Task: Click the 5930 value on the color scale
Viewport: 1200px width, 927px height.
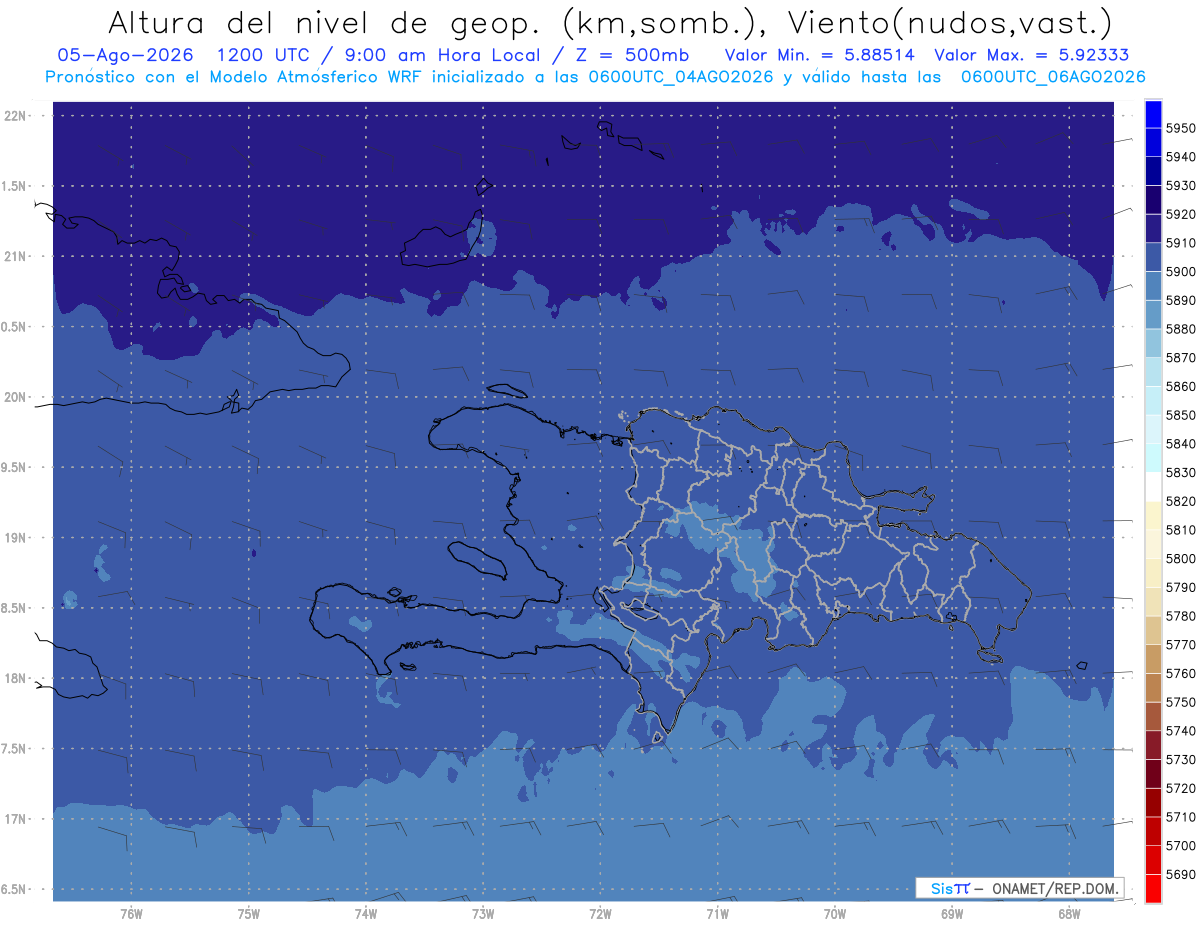Action: [1181, 186]
